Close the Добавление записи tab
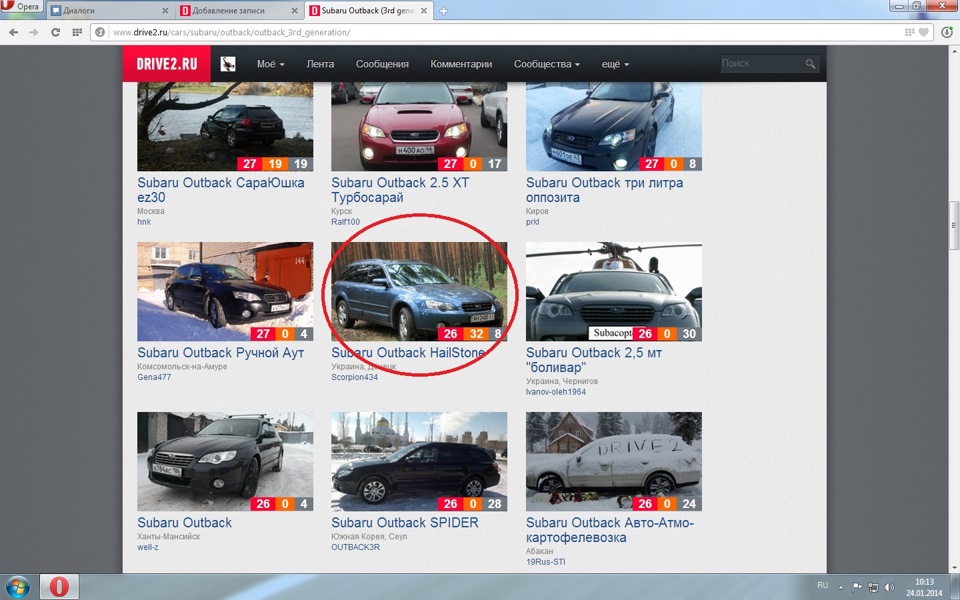 pos(294,11)
